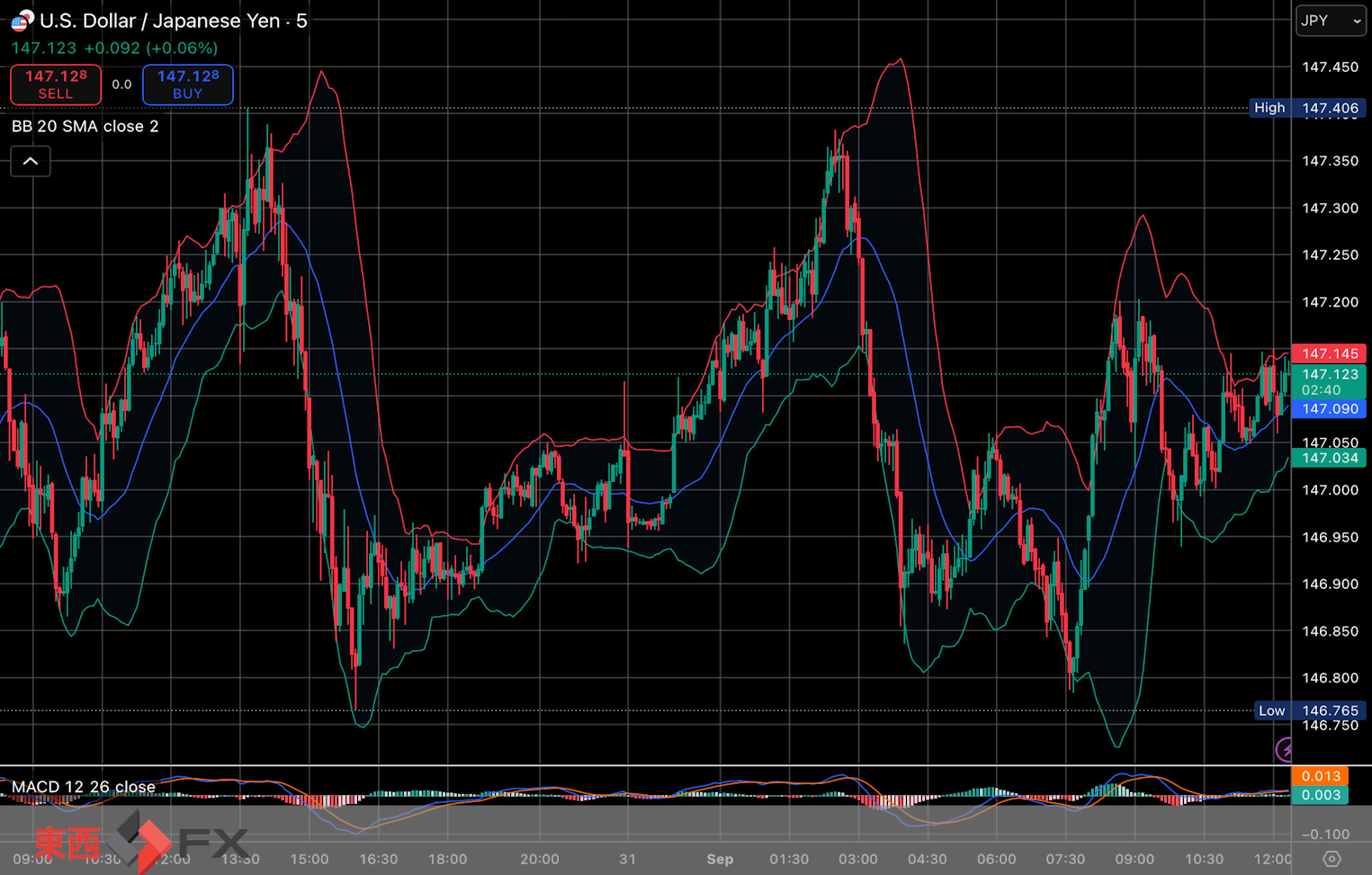
Task: Click the blue 147.090 basis price label
Action: 1329,409
